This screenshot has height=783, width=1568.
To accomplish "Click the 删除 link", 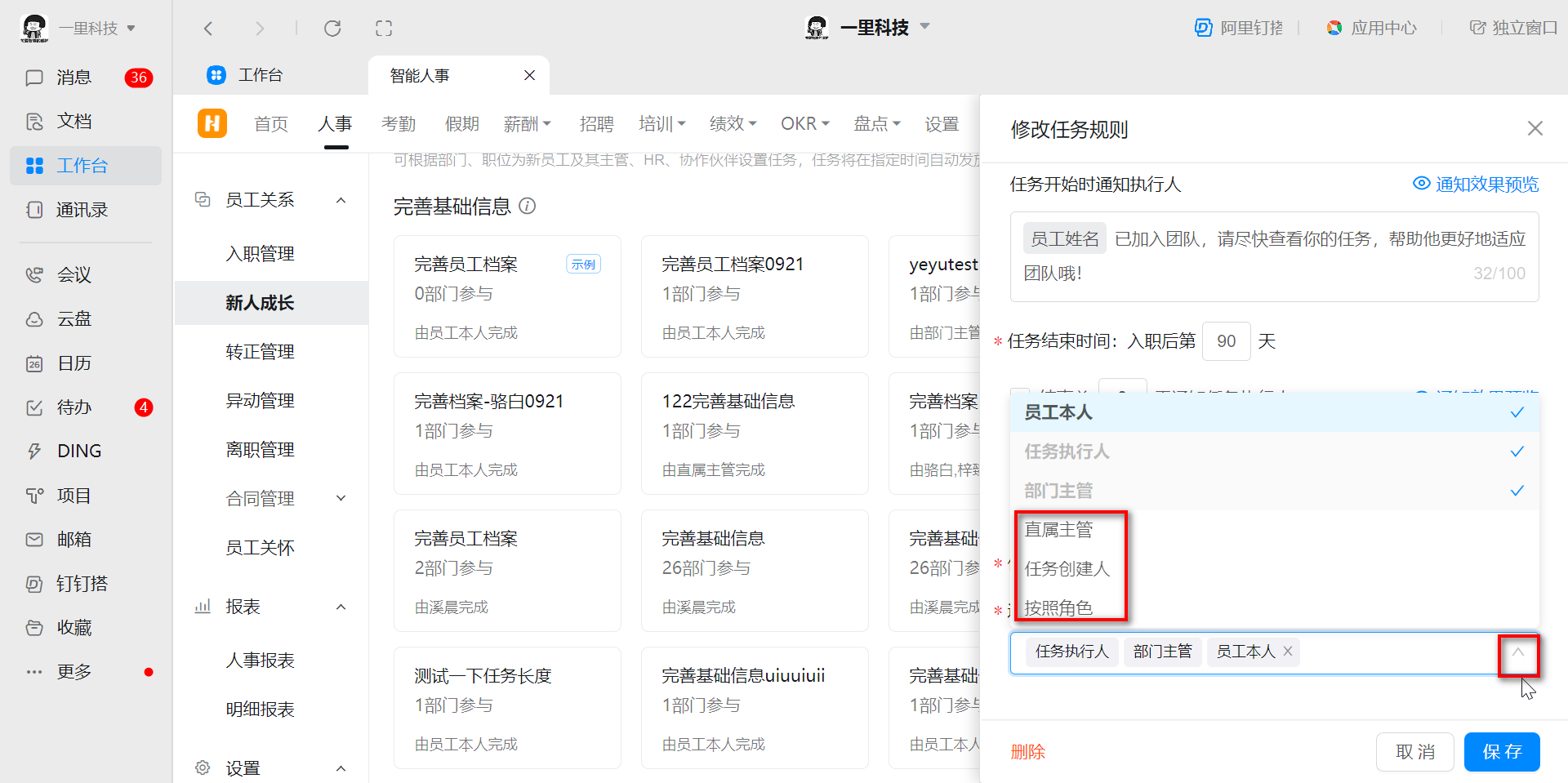I will (x=1027, y=752).
